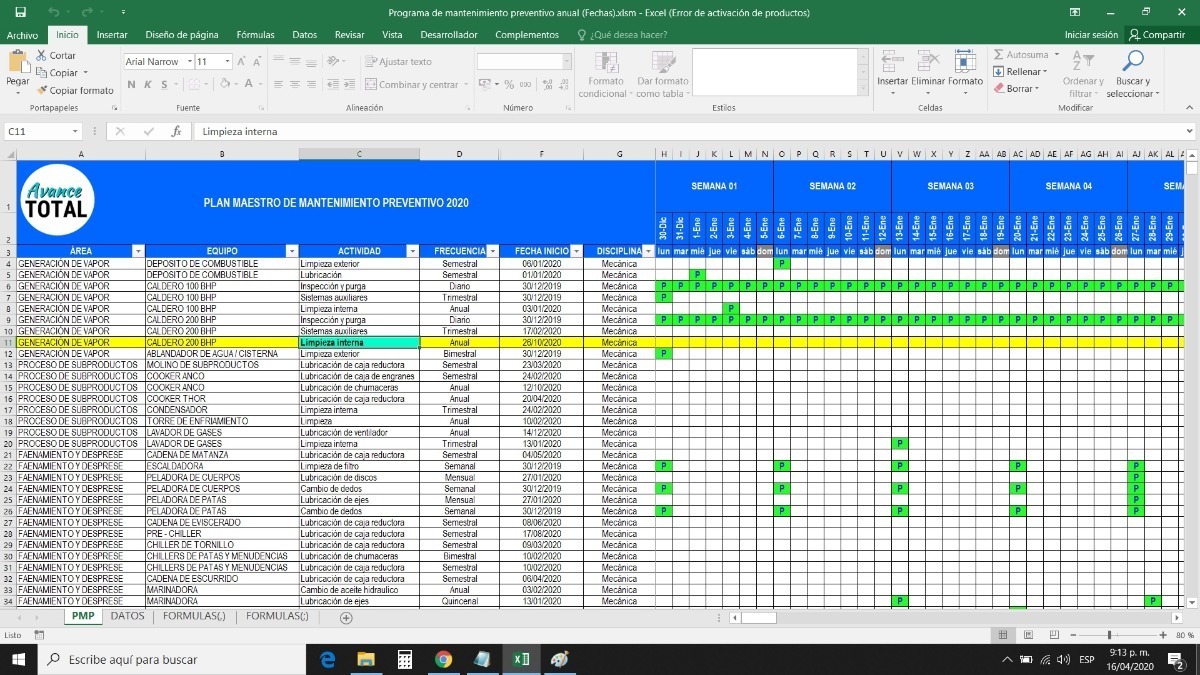Screen dimensions: 1200x675
Task: Switch to the DATOS sheet tab
Action: [x=128, y=617]
